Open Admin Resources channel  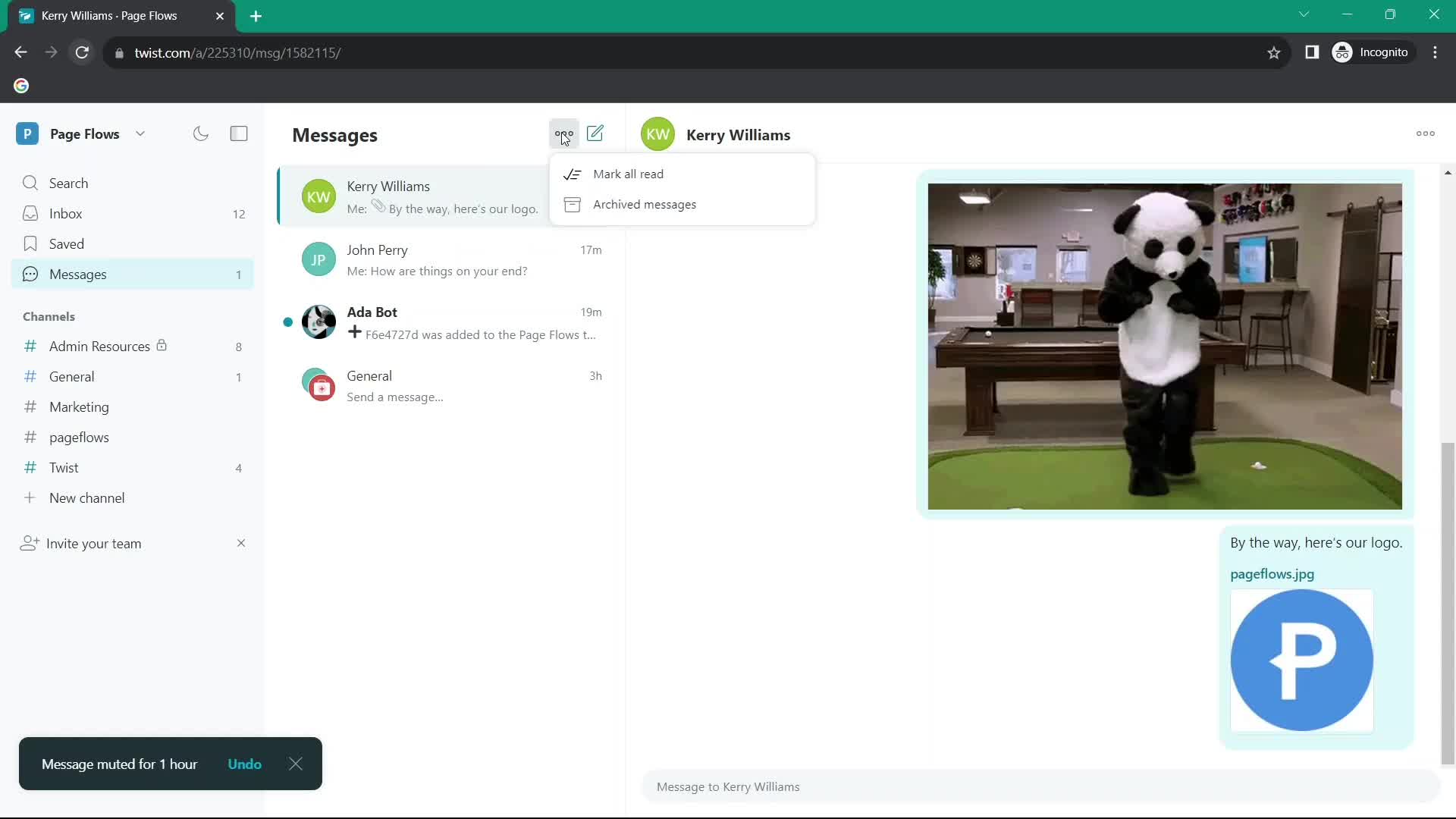click(x=133, y=346)
